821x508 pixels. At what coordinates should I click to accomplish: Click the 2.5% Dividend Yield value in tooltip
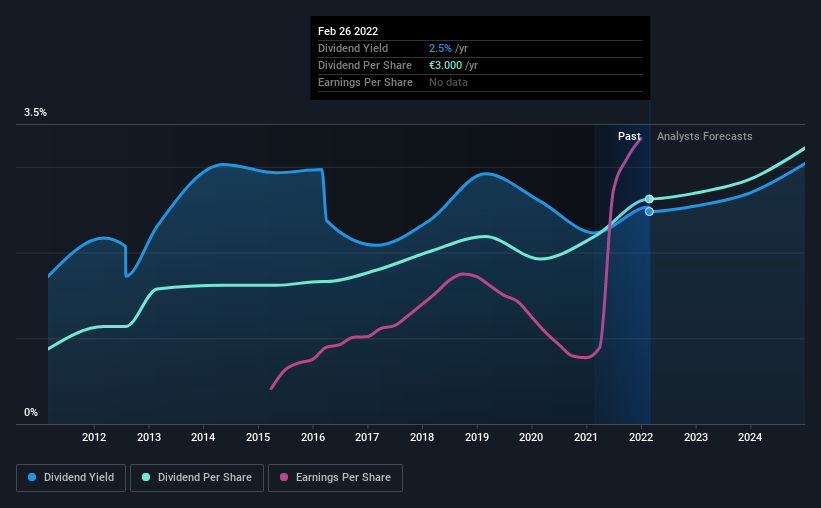[440, 48]
